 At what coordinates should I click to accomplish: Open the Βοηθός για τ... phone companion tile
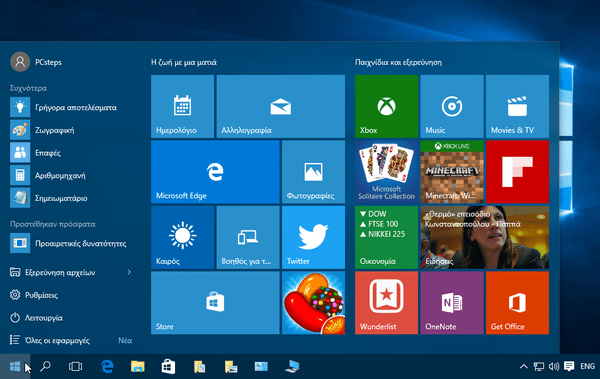tap(248, 237)
